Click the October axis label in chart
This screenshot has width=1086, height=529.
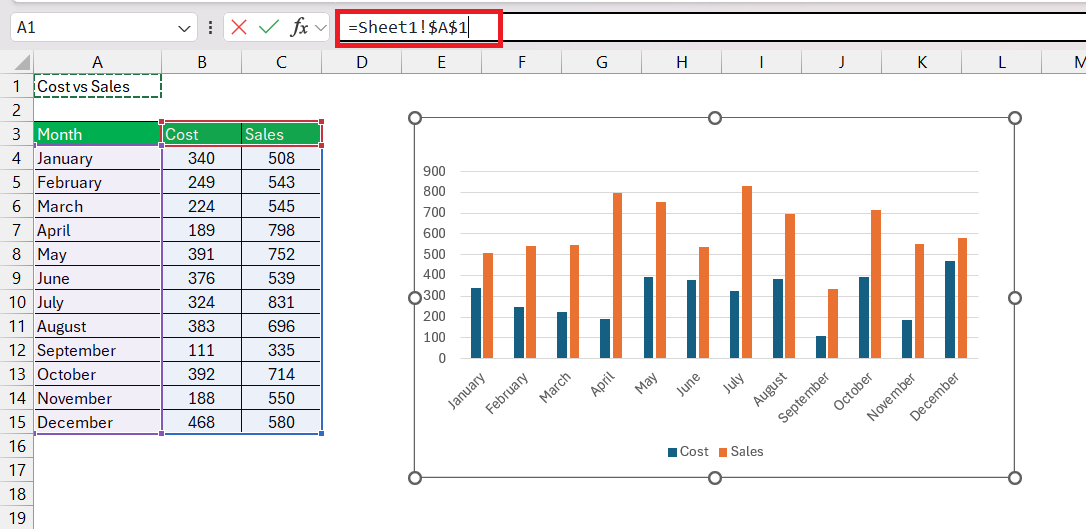click(x=853, y=391)
